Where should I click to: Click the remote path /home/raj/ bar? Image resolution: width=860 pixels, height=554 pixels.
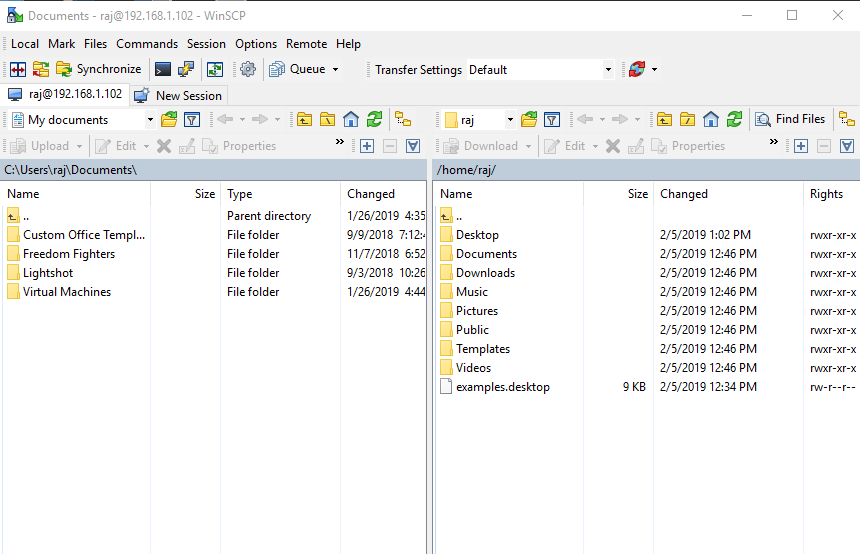point(646,170)
